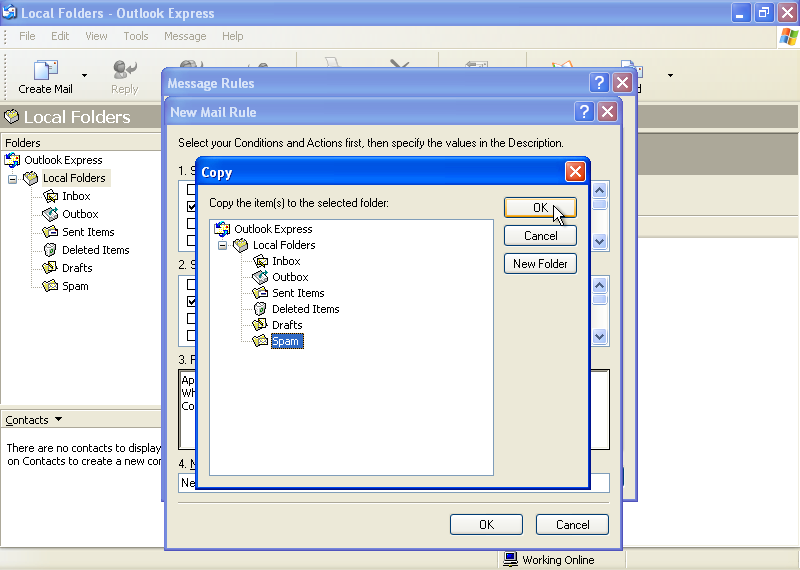The image size is (800, 570).
Task: Click Working Online status bar icon
Action: pyautogui.click(x=510, y=559)
